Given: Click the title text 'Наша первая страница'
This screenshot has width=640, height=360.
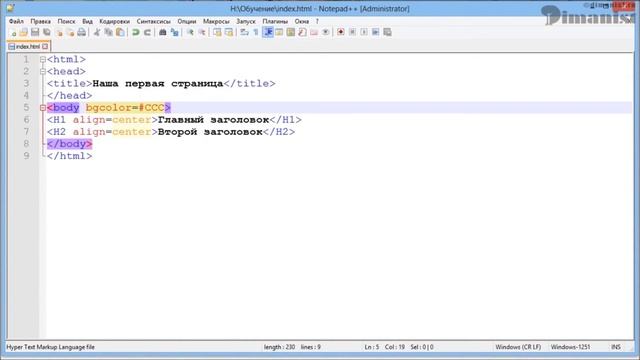Looking at the screenshot, I should (158, 84).
